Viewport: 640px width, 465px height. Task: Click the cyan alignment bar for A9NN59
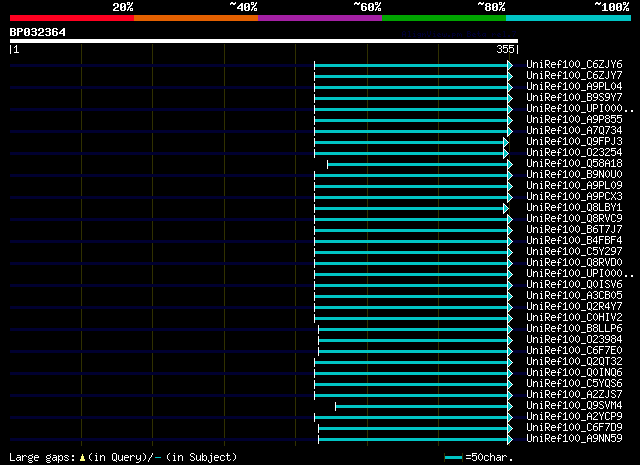tap(413, 440)
